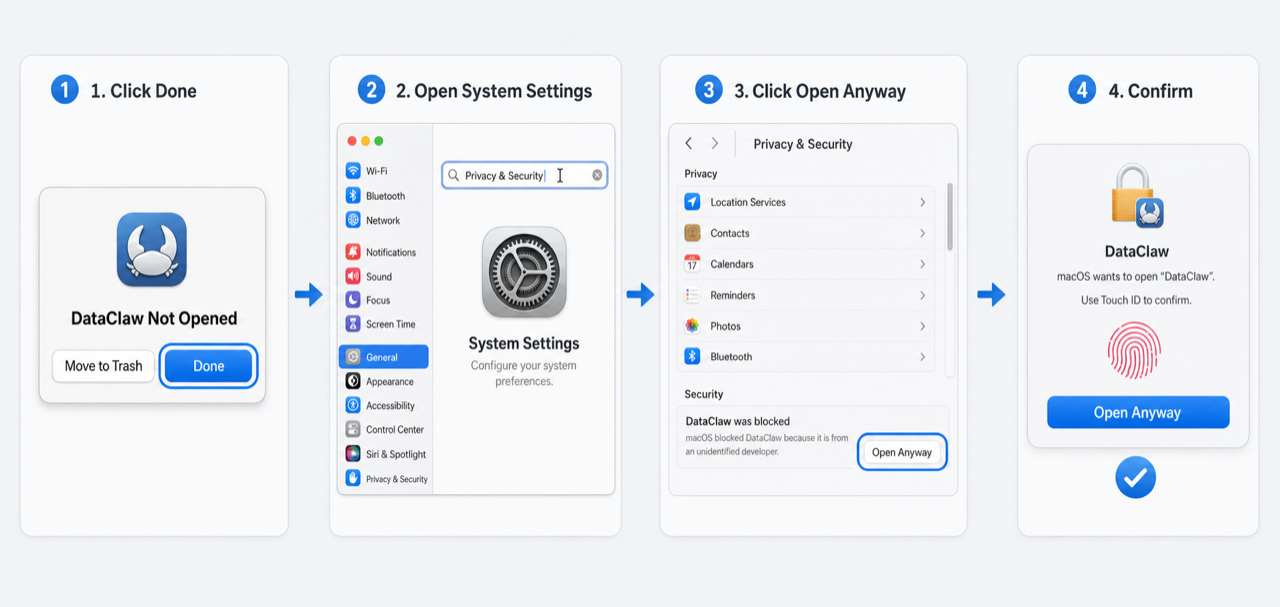This screenshot has width=1280, height=607.
Task: Expand the Contacts row chevron
Action: click(x=922, y=233)
